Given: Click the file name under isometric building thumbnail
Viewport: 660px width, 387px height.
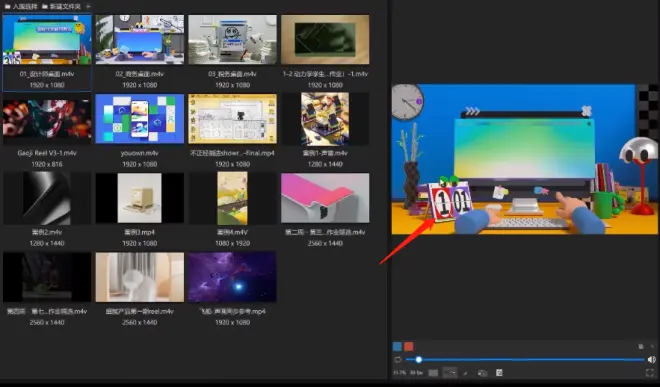Looking at the screenshot, I should [325, 153].
